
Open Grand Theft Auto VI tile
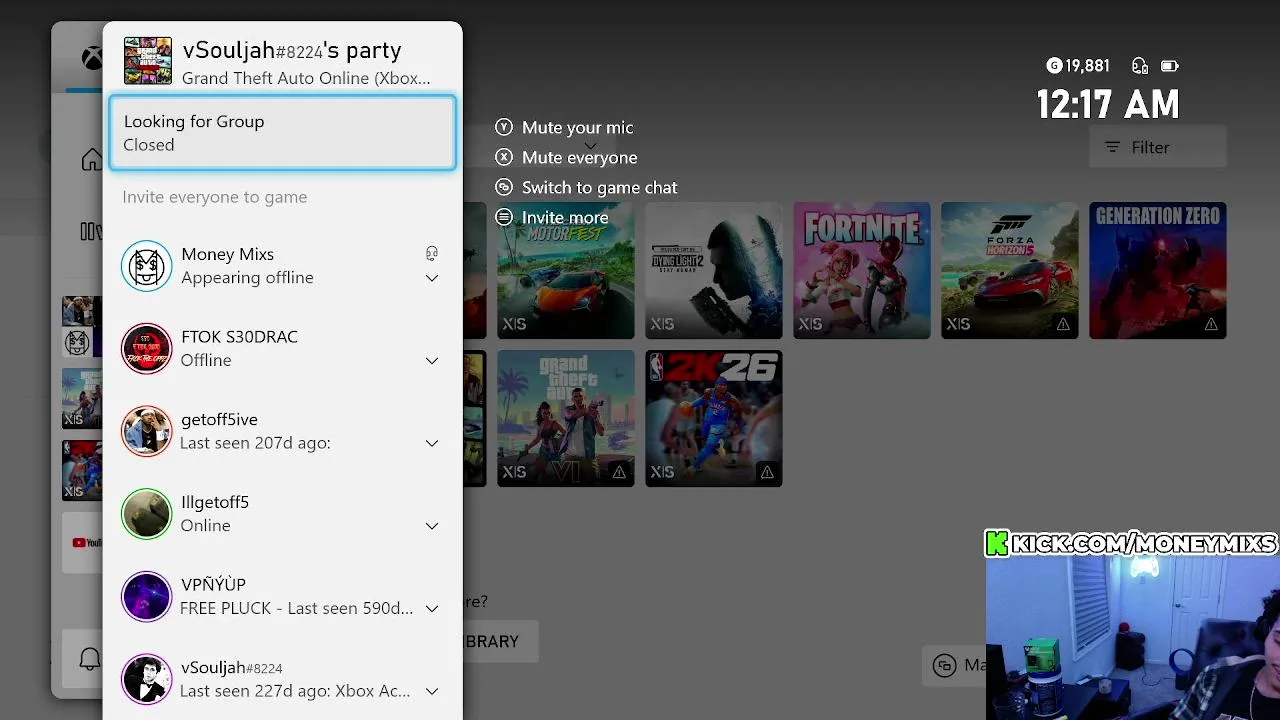click(x=565, y=418)
